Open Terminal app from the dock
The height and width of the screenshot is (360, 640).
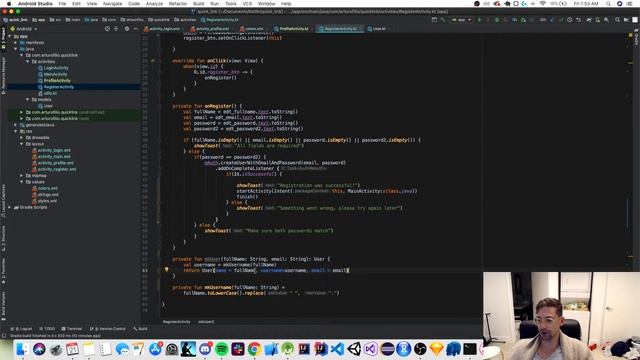pyautogui.click(x=470, y=349)
